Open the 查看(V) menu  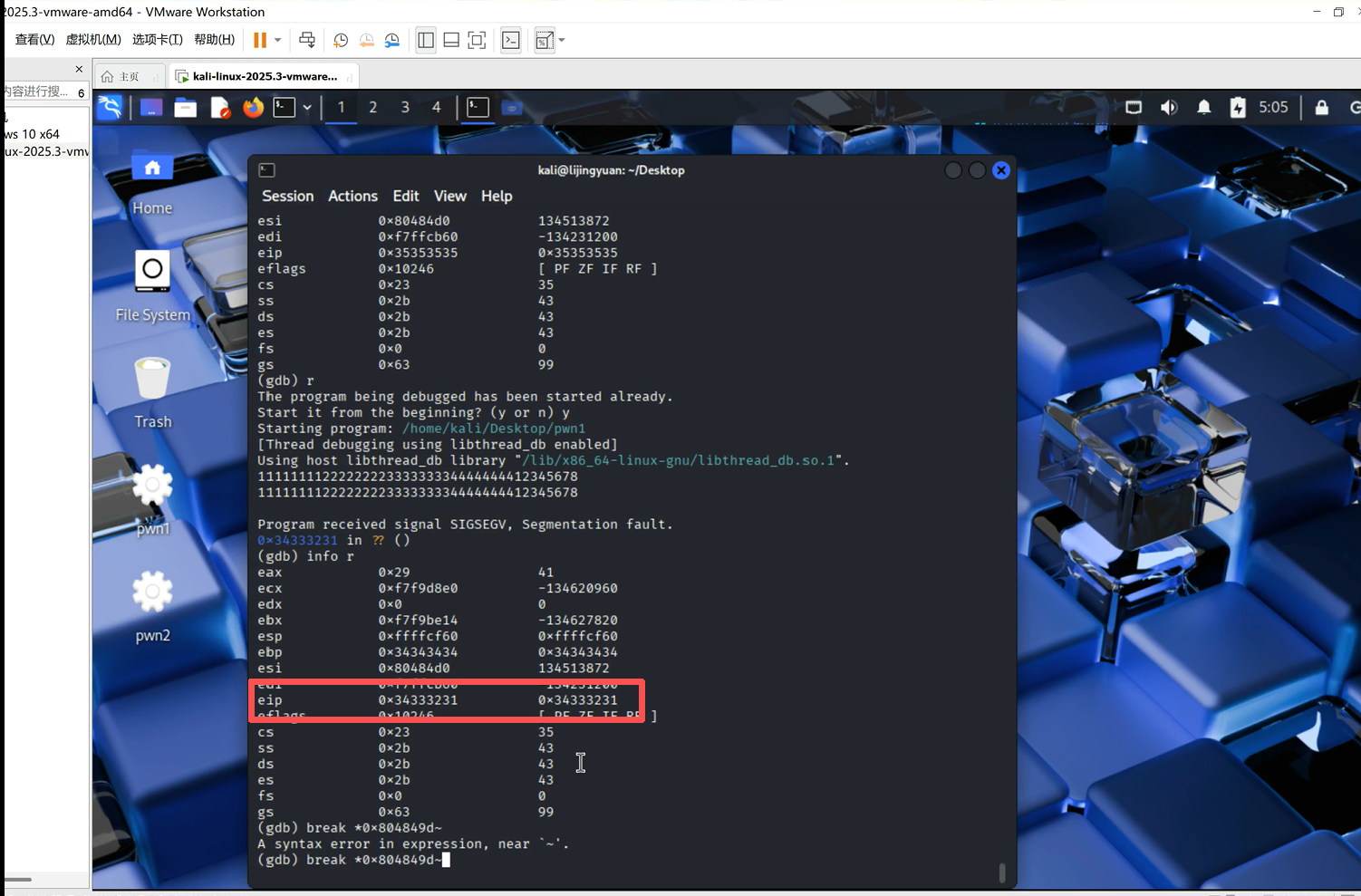[x=34, y=40]
